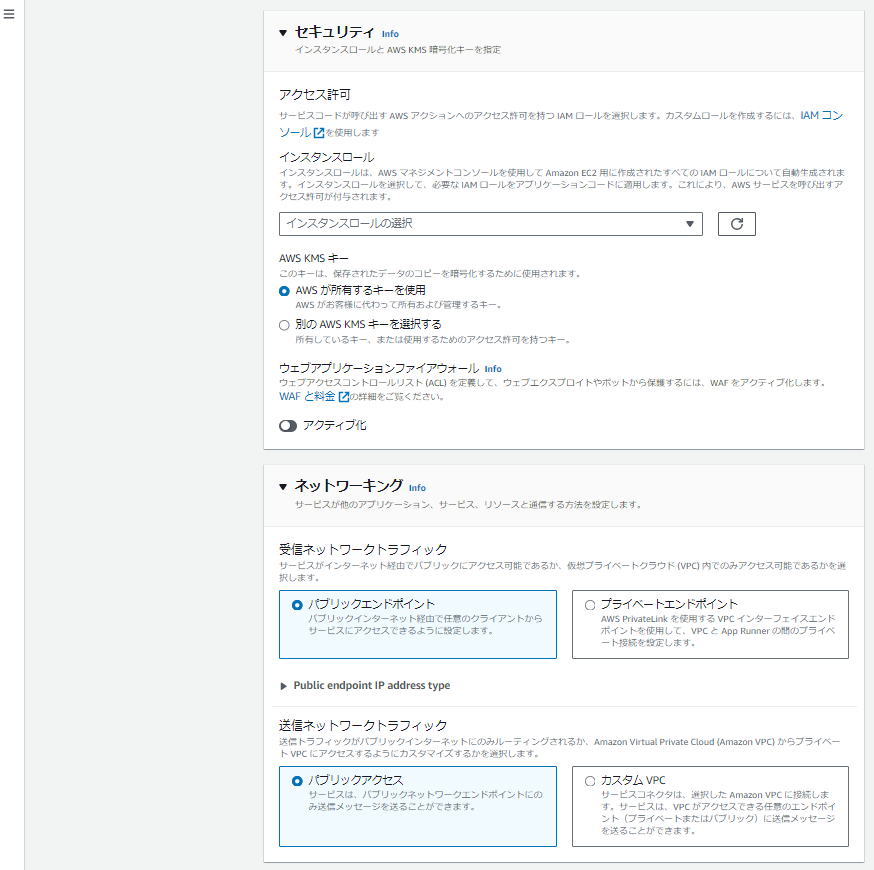Collapse the ネットワーキング section
Image resolution: width=874 pixels, height=870 pixels.
(283, 487)
